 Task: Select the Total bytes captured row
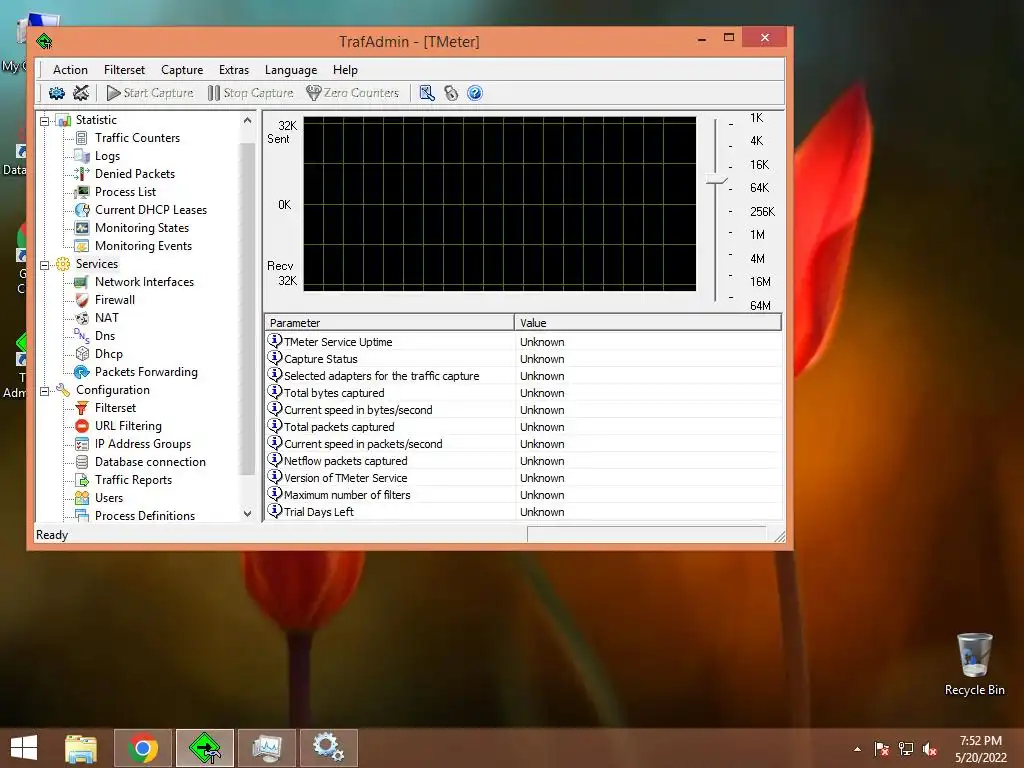tap(523, 392)
